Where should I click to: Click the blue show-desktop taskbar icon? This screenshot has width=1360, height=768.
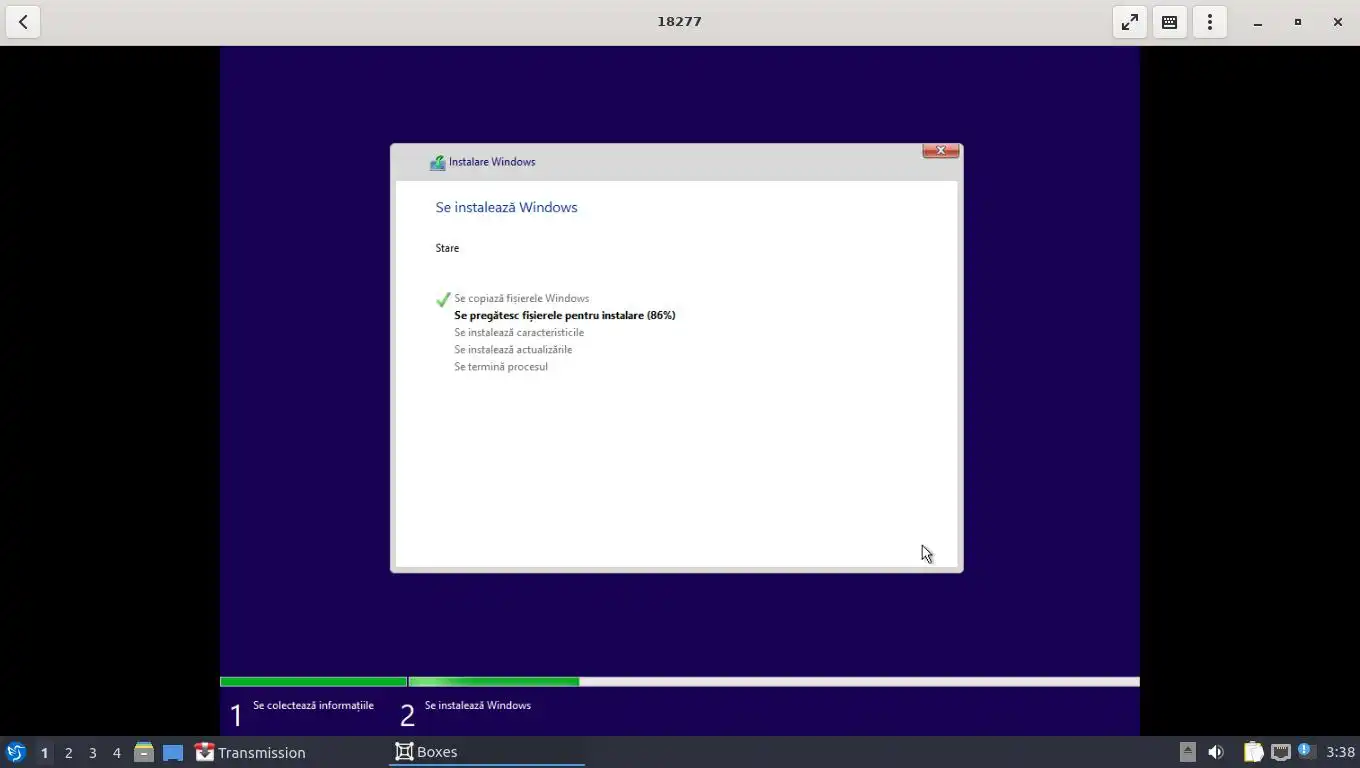[173, 752]
